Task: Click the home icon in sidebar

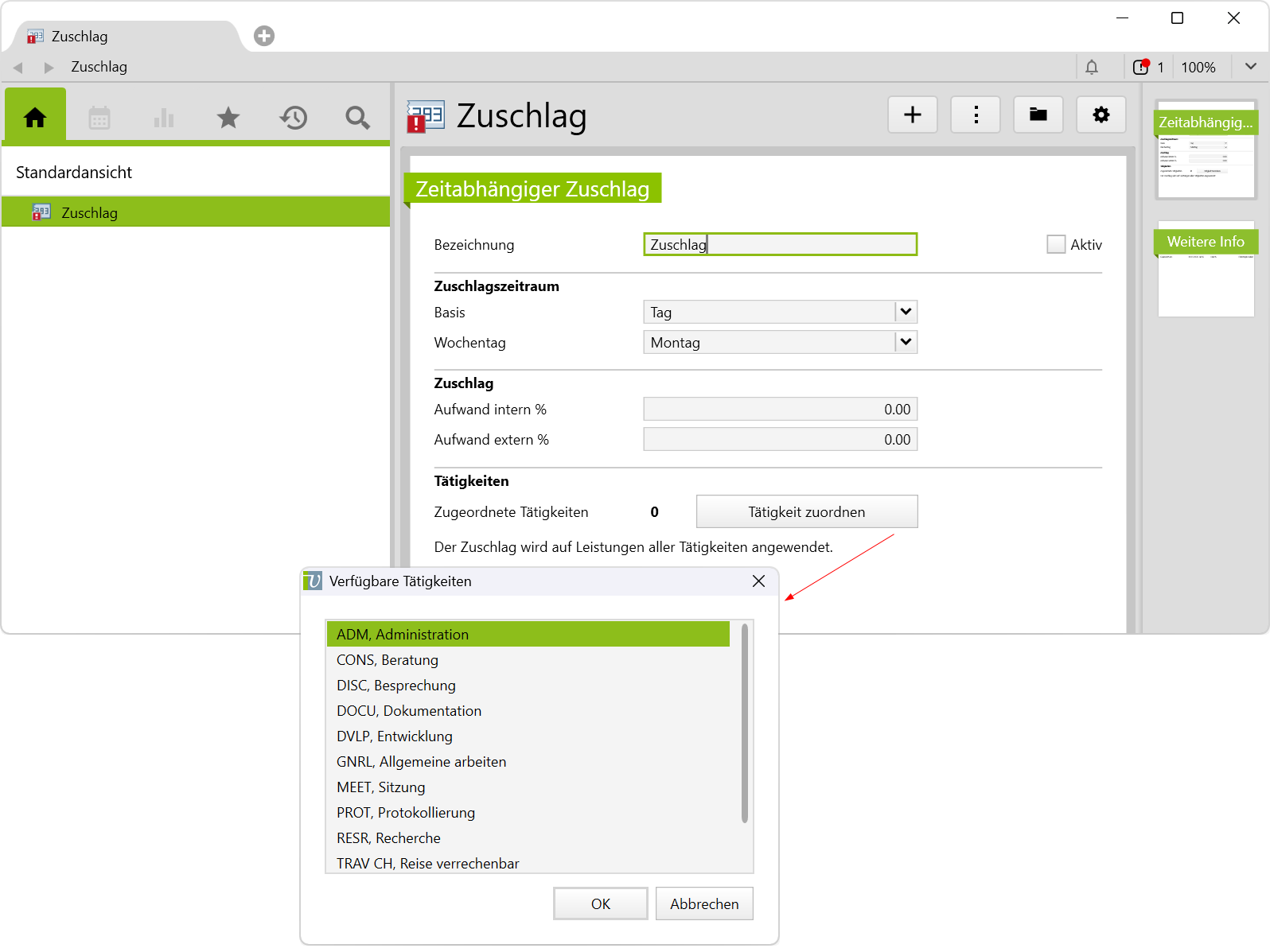Action: tap(35, 118)
